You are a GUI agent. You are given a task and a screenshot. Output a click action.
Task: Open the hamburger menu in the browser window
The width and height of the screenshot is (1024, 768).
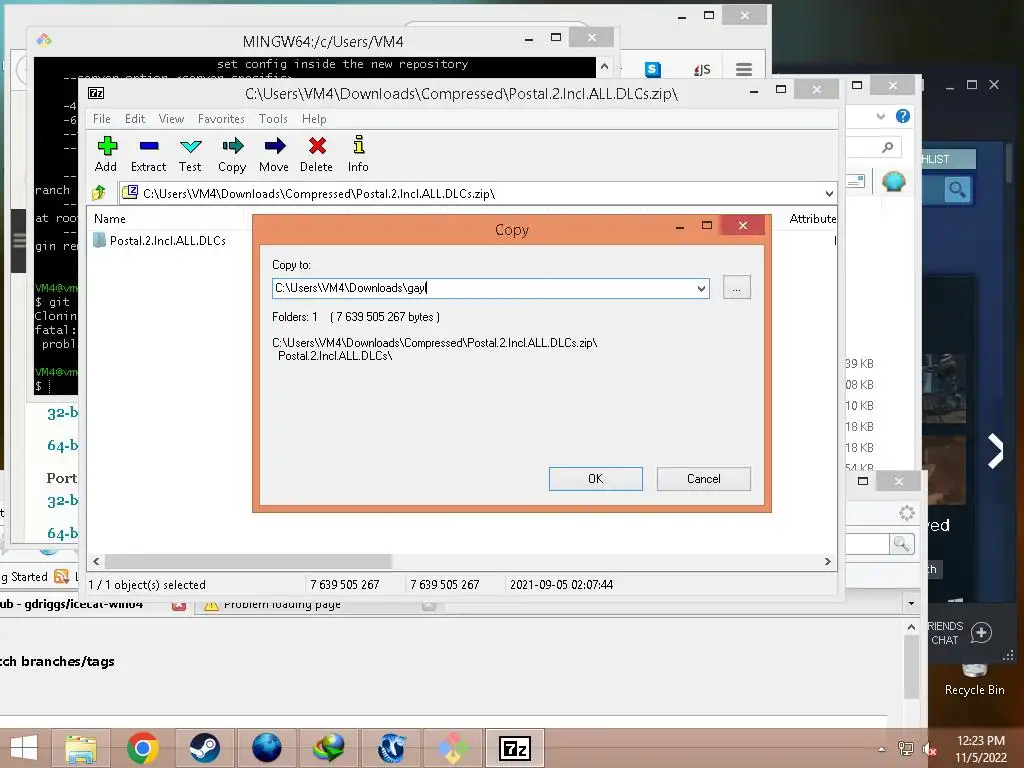coord(744,69)
